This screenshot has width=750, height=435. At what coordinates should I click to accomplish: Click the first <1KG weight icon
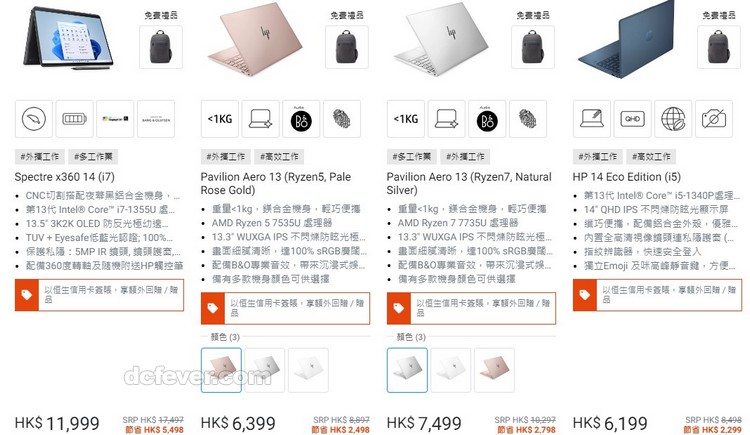[220, 119]
